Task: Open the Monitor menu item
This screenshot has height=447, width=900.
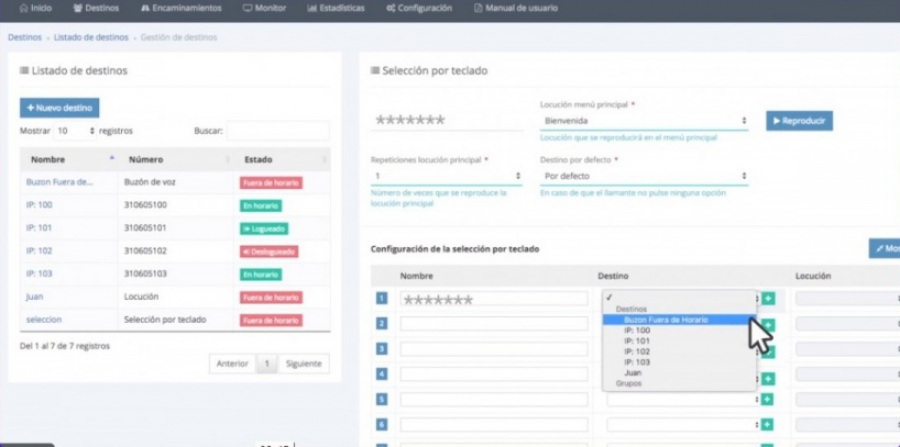Action: pyautogui.click(x=264, y=9)
